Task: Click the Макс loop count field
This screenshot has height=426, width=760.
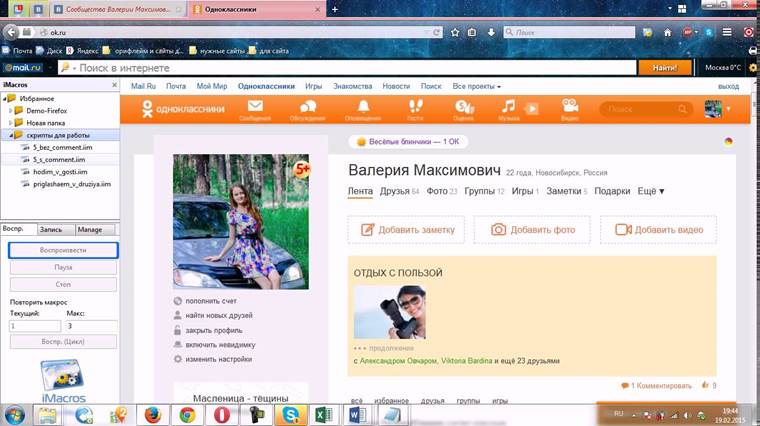Action: pos(91,326)
